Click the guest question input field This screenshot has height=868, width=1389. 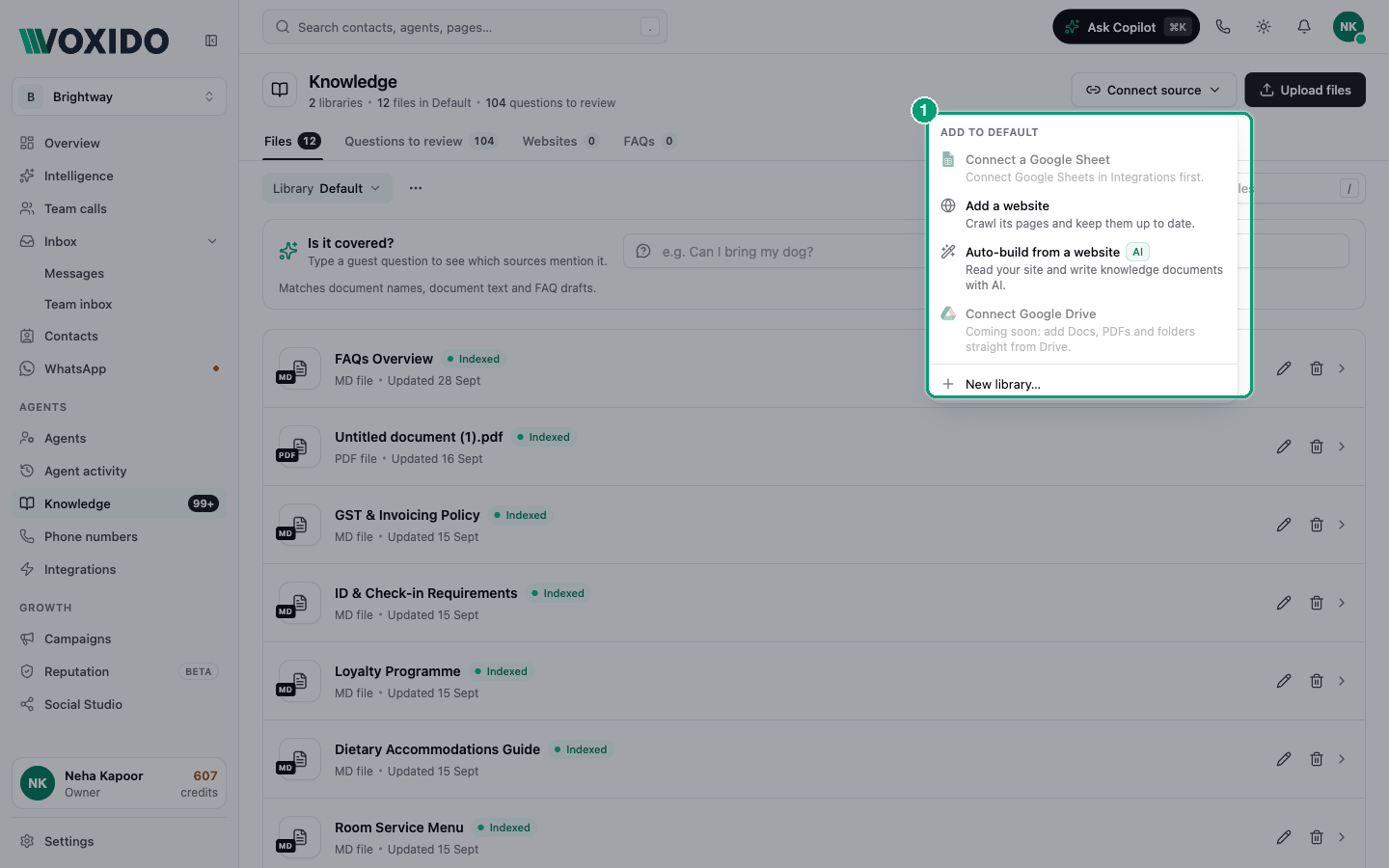tap(986, 252)
